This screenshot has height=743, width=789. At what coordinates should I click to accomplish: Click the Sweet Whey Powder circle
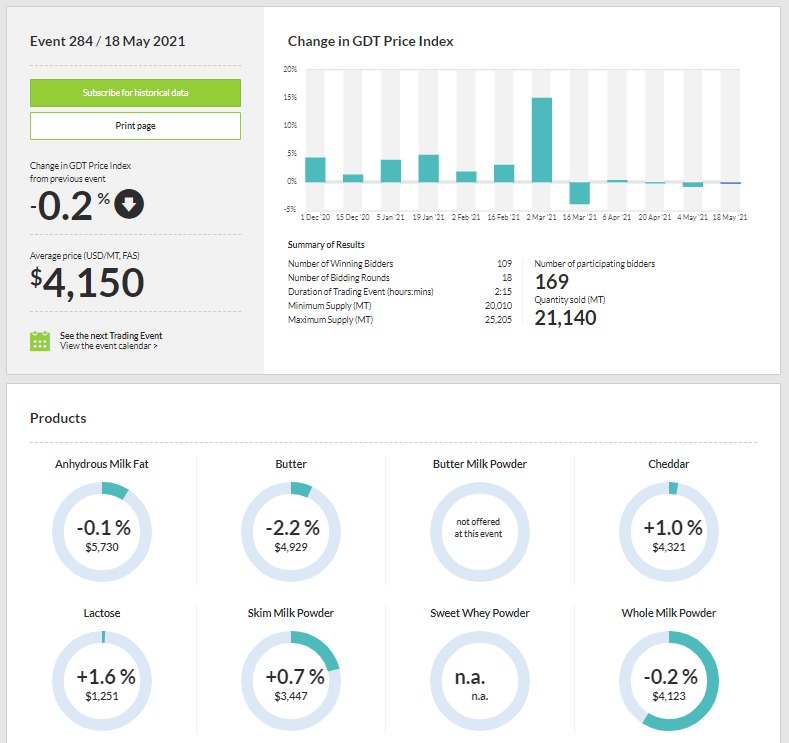click(480, 678)
